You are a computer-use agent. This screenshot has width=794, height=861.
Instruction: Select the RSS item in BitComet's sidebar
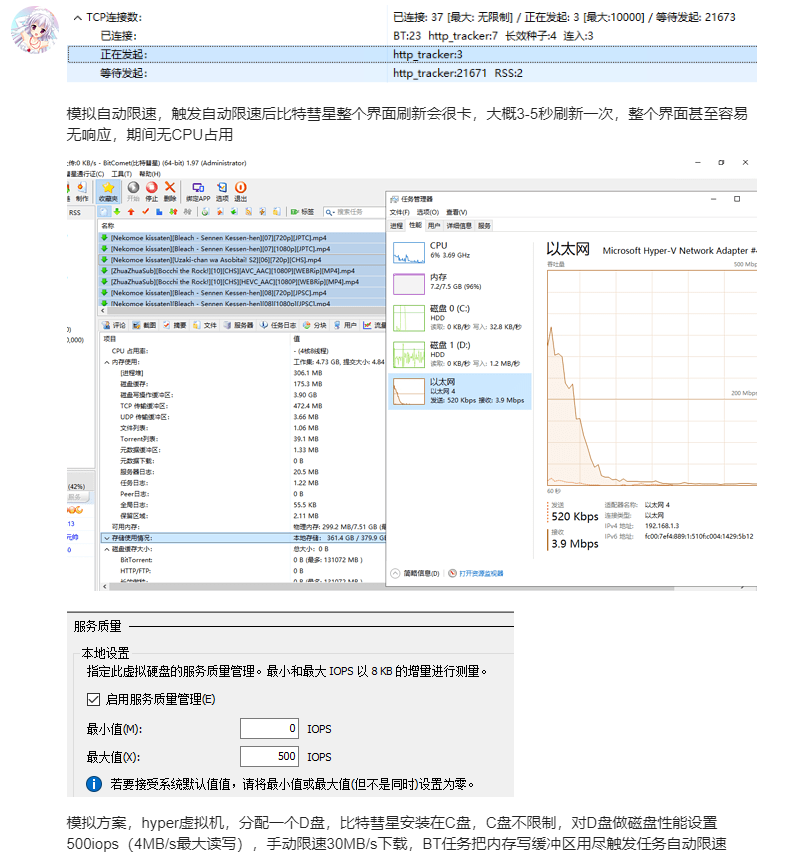tap(75, 213)
